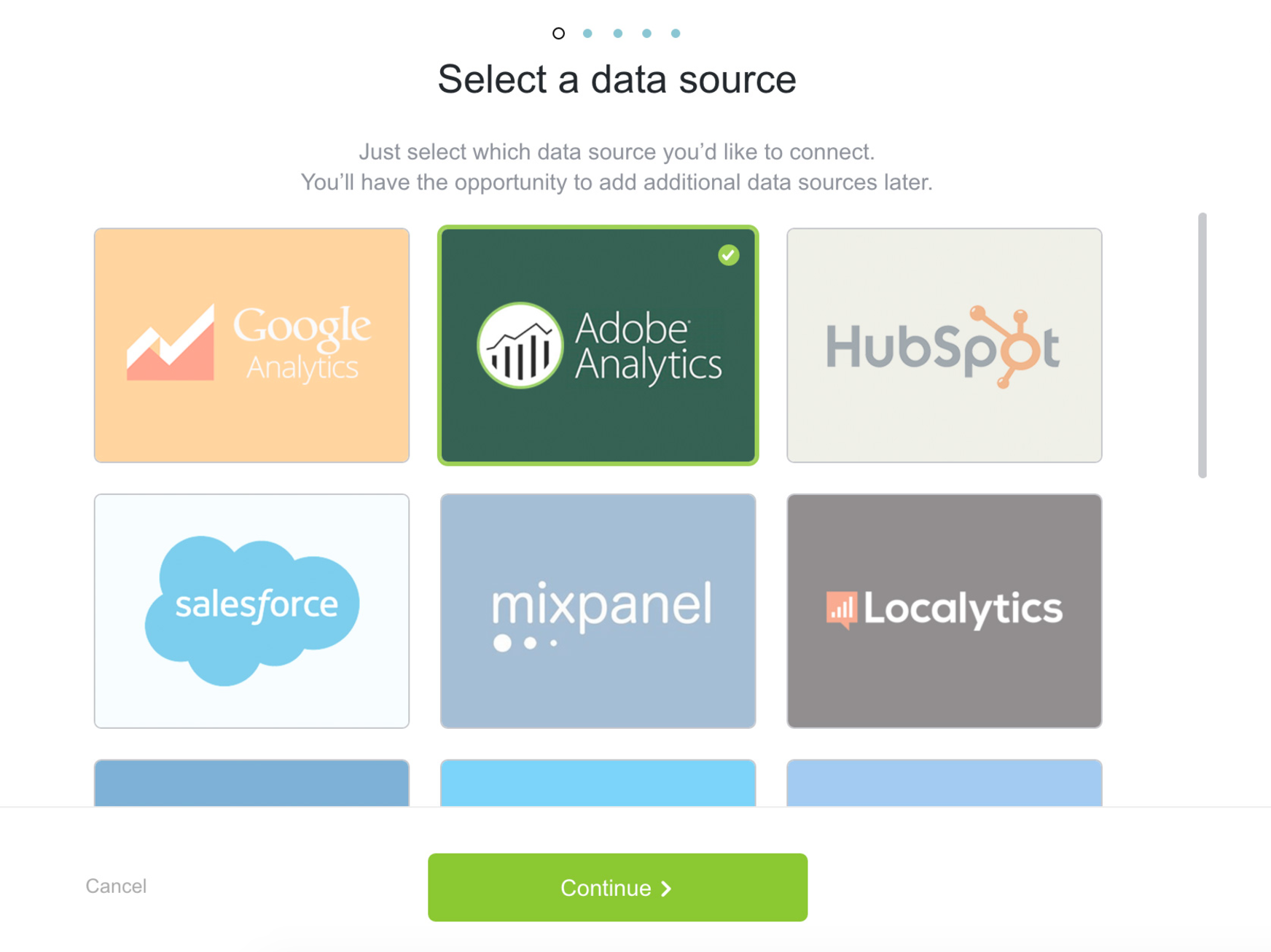This screenshot has width=1271, height=952.
Task: Click the partially visible dark blue tile
Action: click(x=251, y=783)
